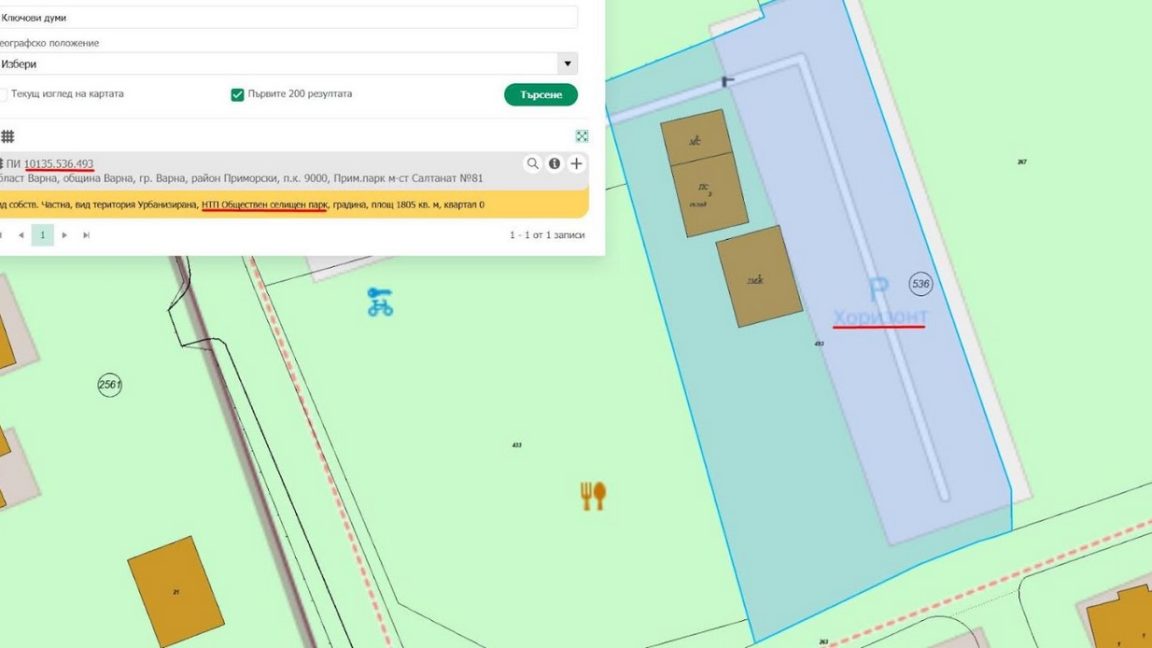Click the dropdown arrow of 'Избери'
This screenshot has width=1152, height=648.
click(x=568, y=64)
